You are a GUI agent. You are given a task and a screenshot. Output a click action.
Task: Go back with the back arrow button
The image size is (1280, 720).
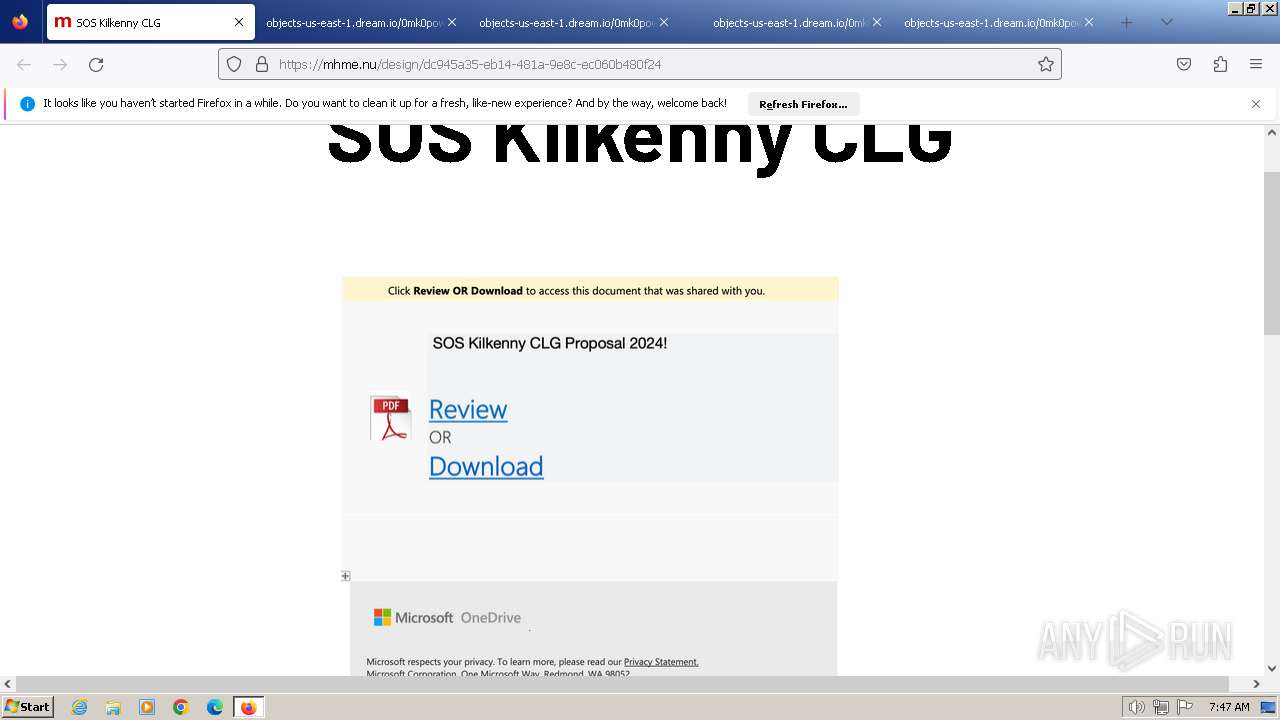[24, 64]
